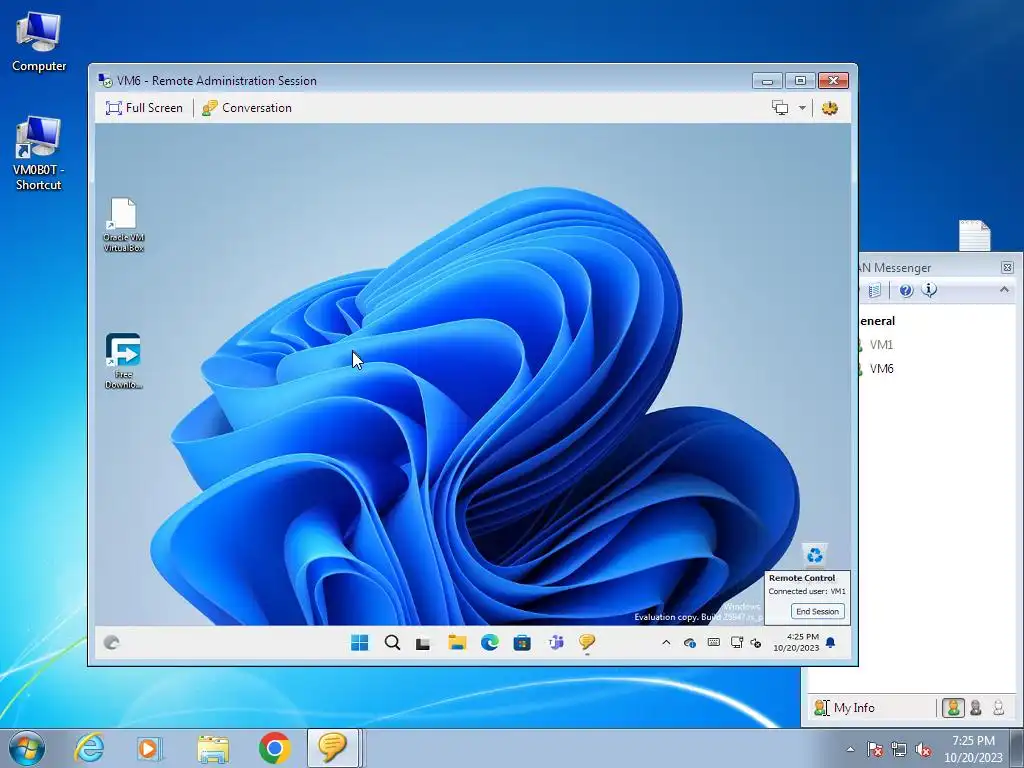This screenshot has width=1024, height=768.
Task: Click the network icon in host tray
Action: [x=899, y=749]
